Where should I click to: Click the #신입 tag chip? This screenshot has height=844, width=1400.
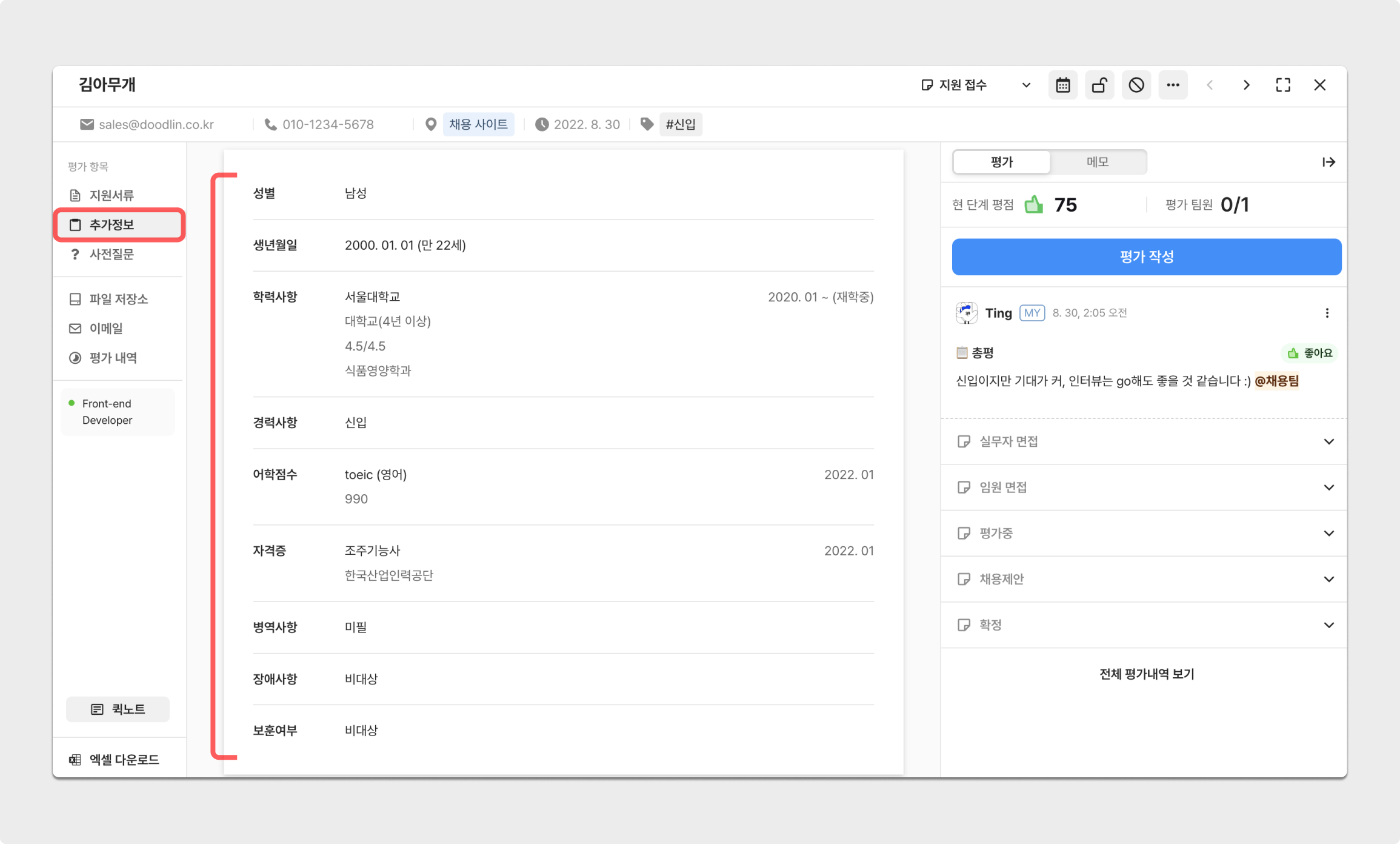click(681, 124)
